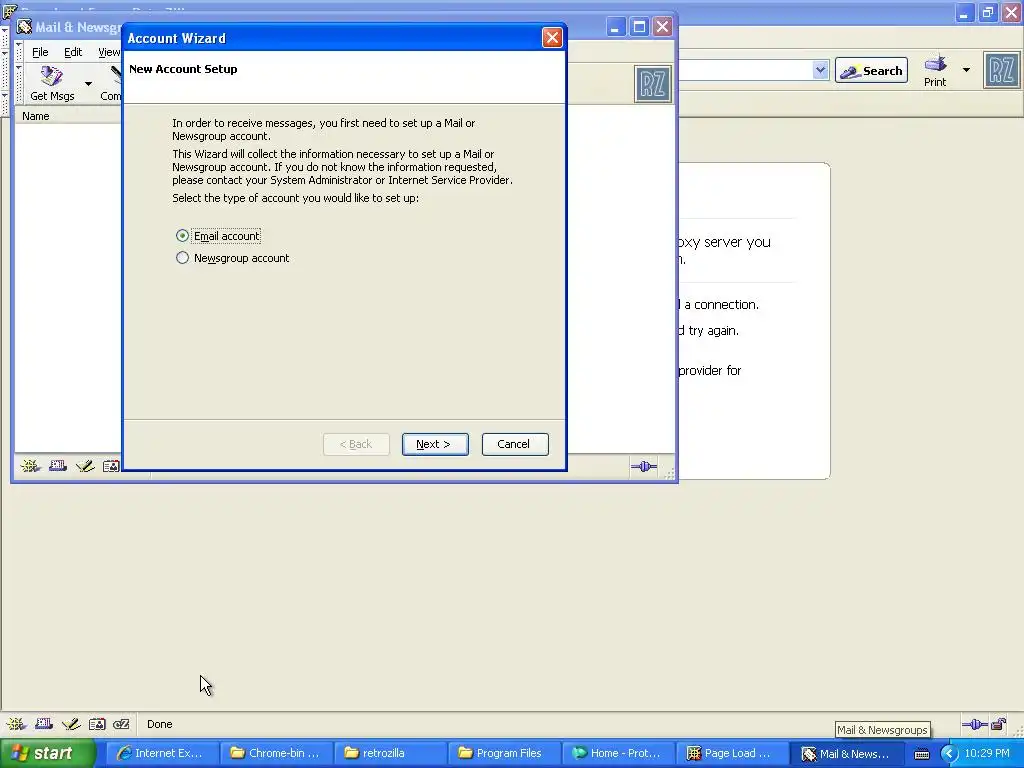Switch to Program Files taskbar item

[x=504, y=753]
